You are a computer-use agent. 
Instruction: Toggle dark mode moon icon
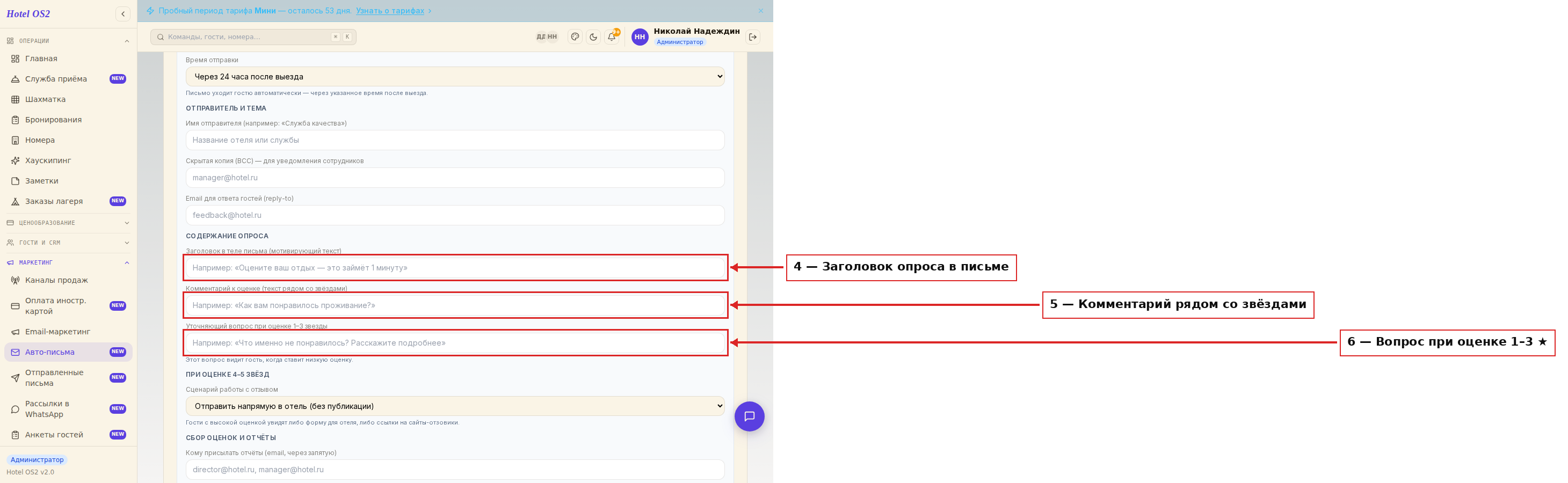593,37
